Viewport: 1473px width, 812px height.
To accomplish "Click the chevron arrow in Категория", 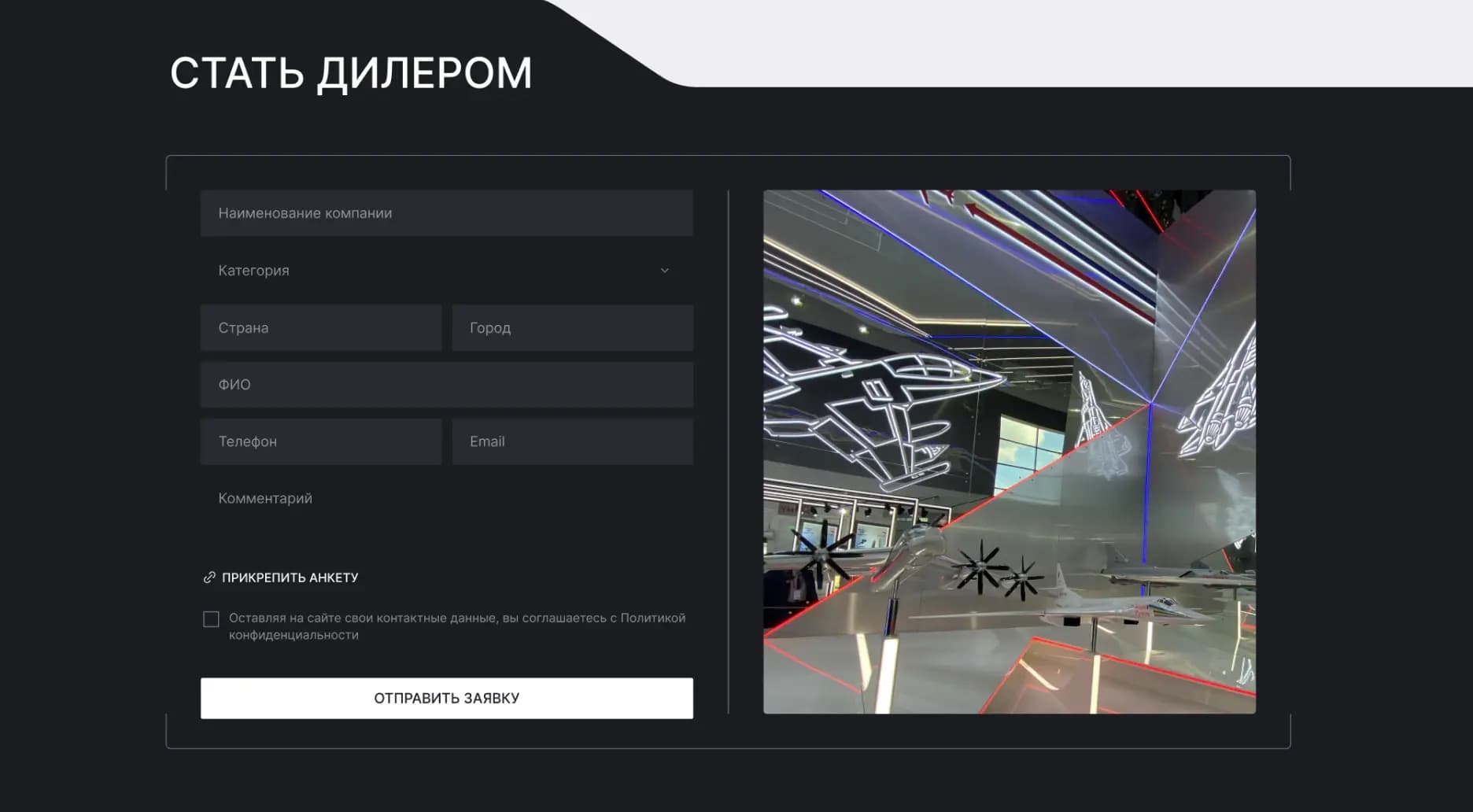I will (x=665, y=271).
